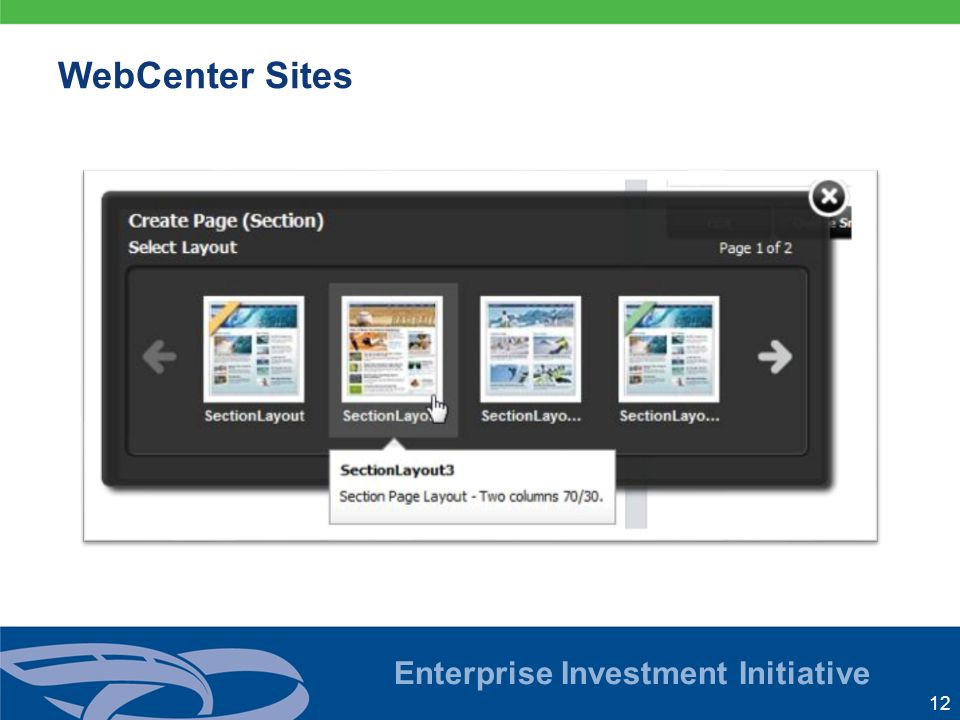Image resolution: width=960 pixels, height=720 pixels.
Task: Click the 'Create Page (Section)' dialog title
Action: pyautogui.click(x=226, y=221)
